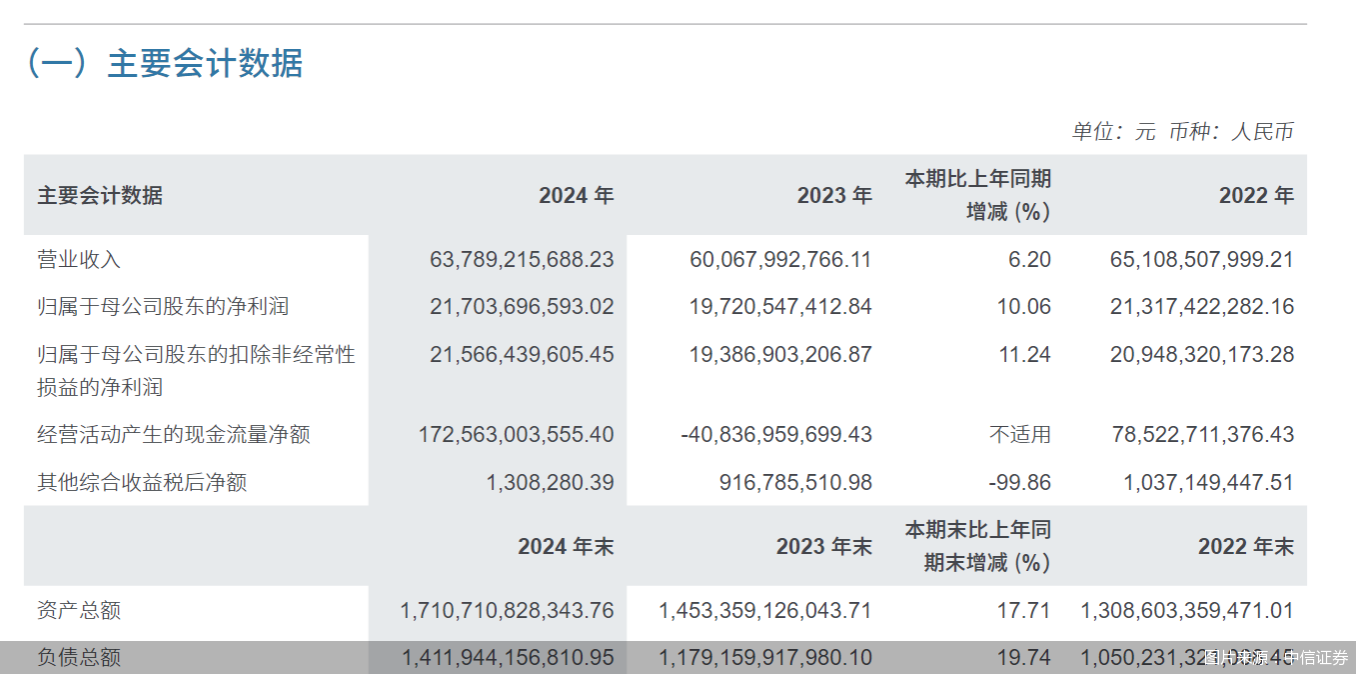
Task: Click the 2024 年 column header
Action: [576, 195]
